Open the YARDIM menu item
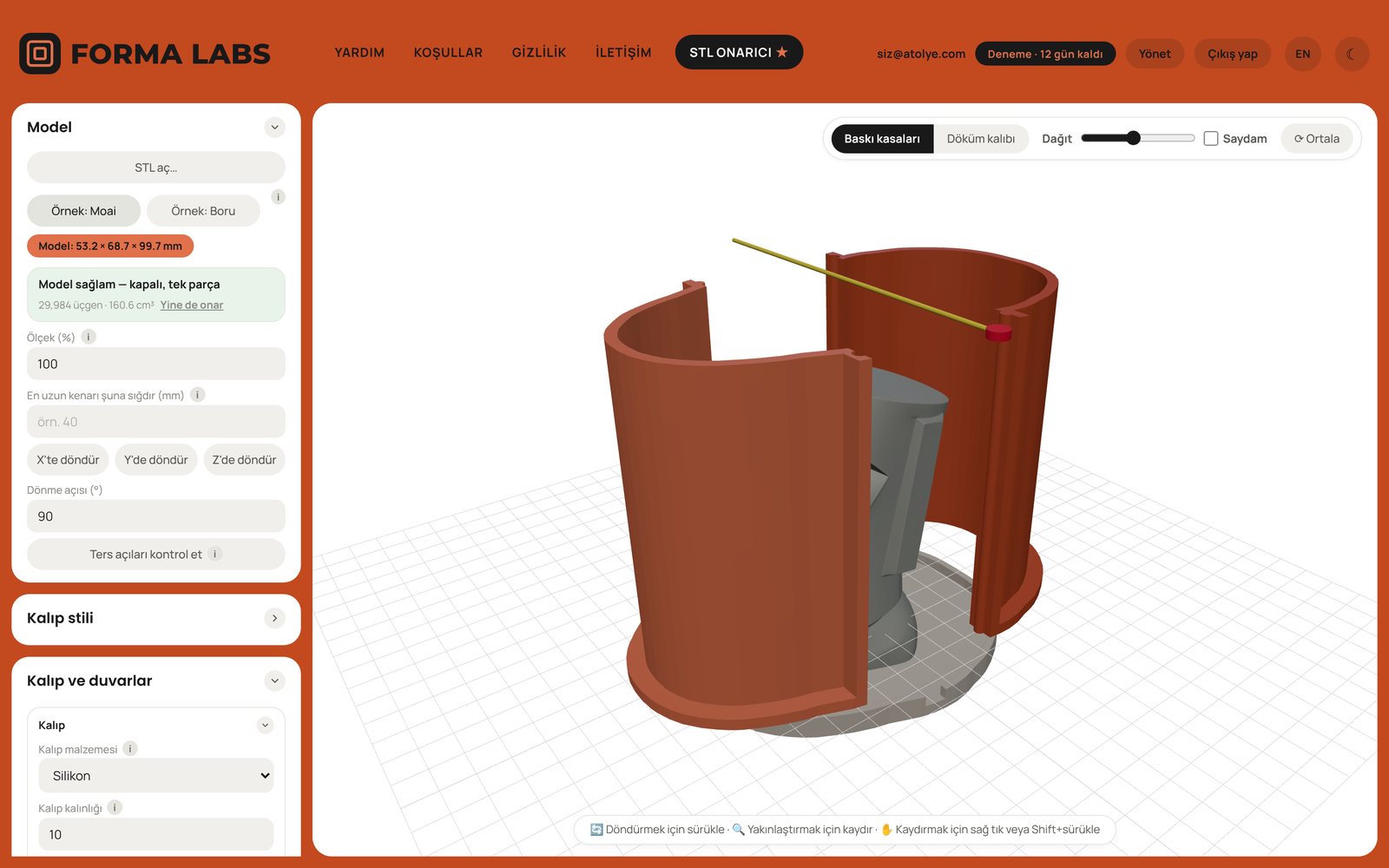The image size is (1389, 868). pyautogui.click(x=359, y=52)
